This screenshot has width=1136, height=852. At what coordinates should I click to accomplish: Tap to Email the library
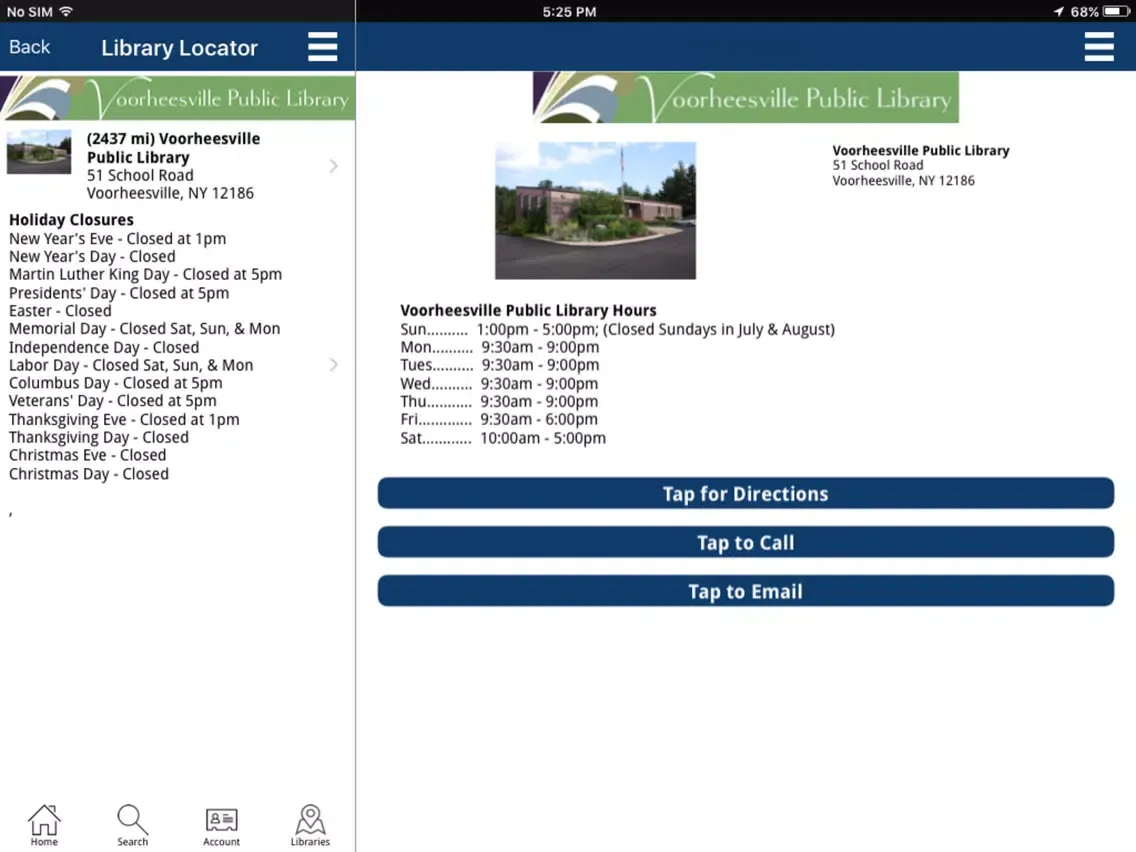tap(746, 591)
